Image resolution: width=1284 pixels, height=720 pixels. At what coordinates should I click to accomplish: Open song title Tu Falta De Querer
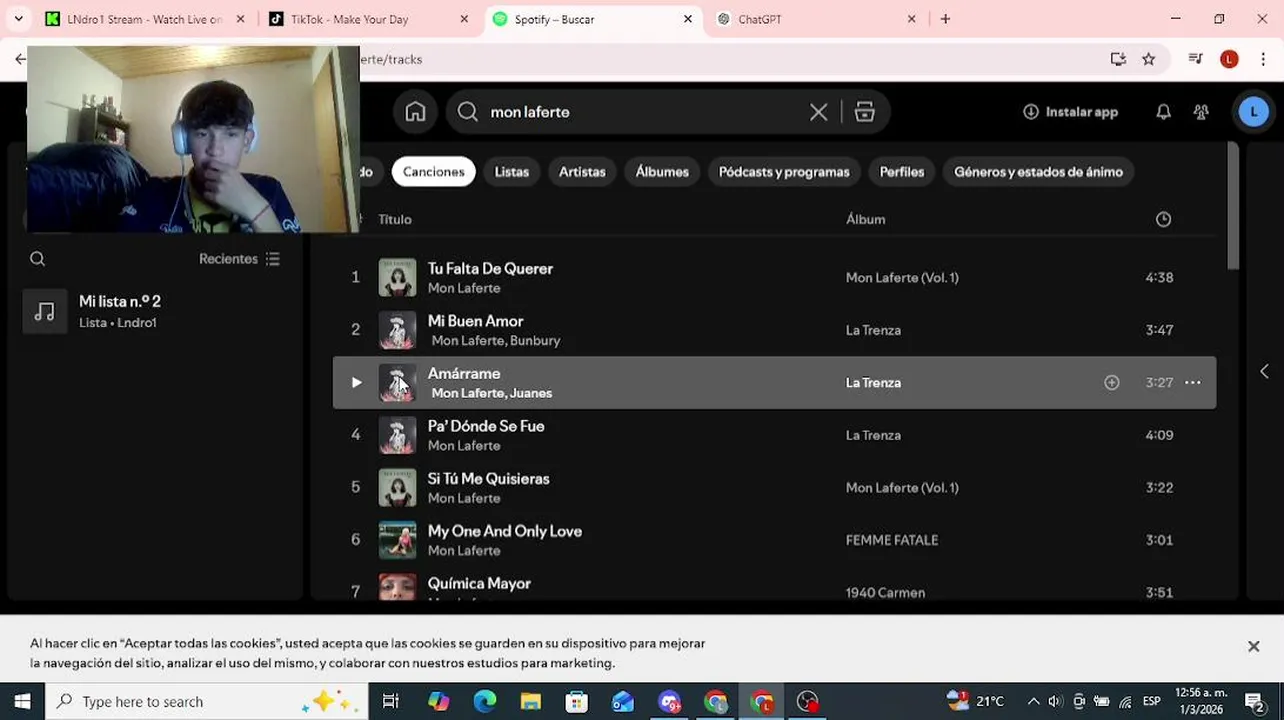(490, 268)
